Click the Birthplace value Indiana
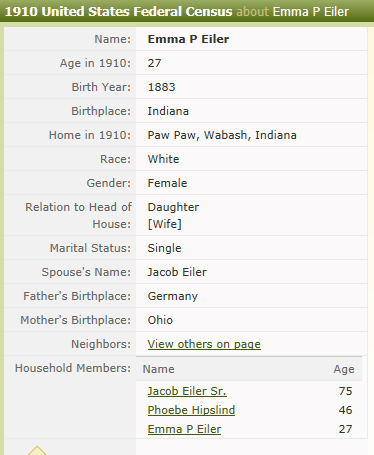The width and height of the screenshot is (374, 455). (x=168, y=111)
